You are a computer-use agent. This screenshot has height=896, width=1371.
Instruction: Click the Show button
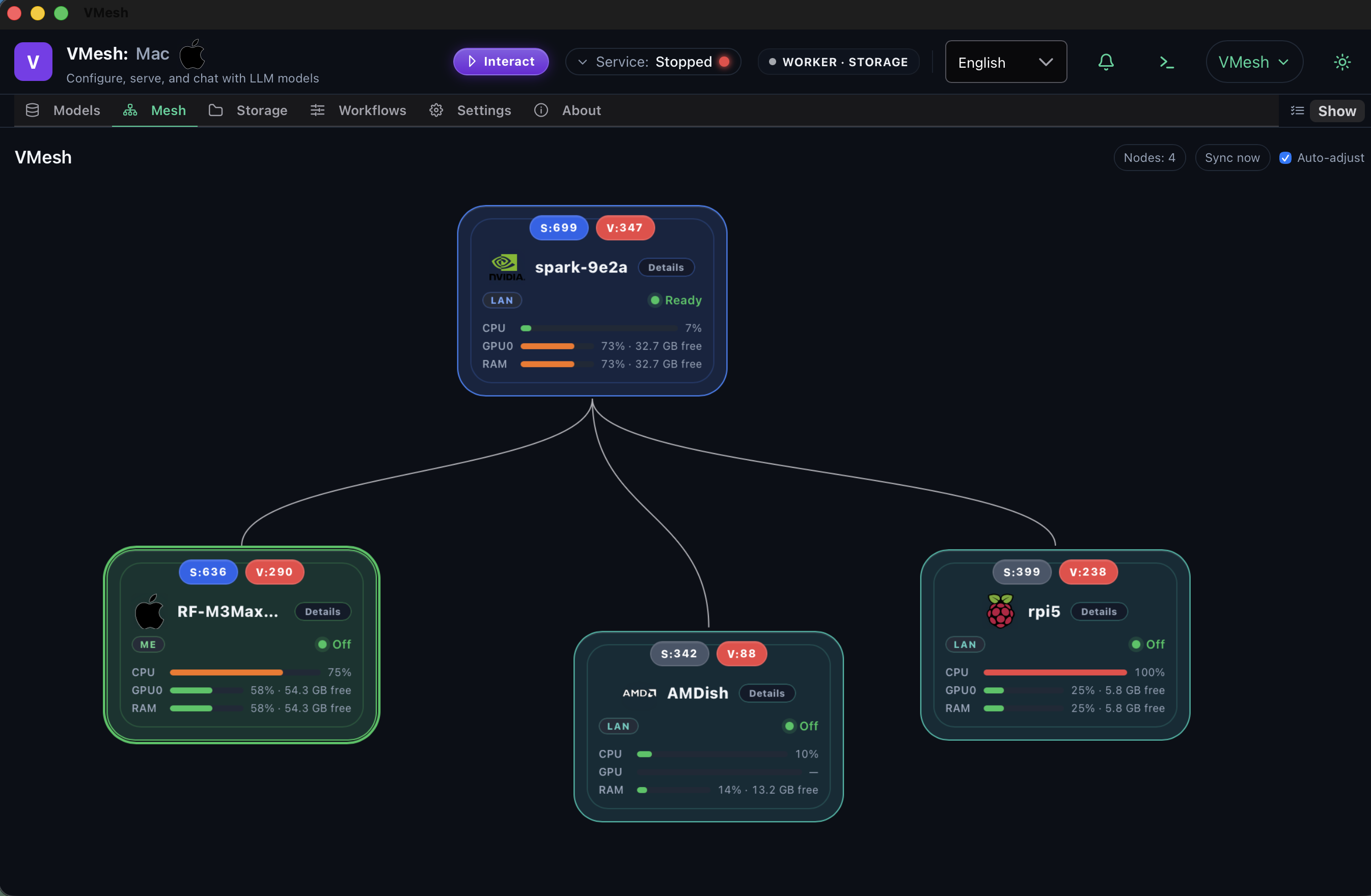1336,111
